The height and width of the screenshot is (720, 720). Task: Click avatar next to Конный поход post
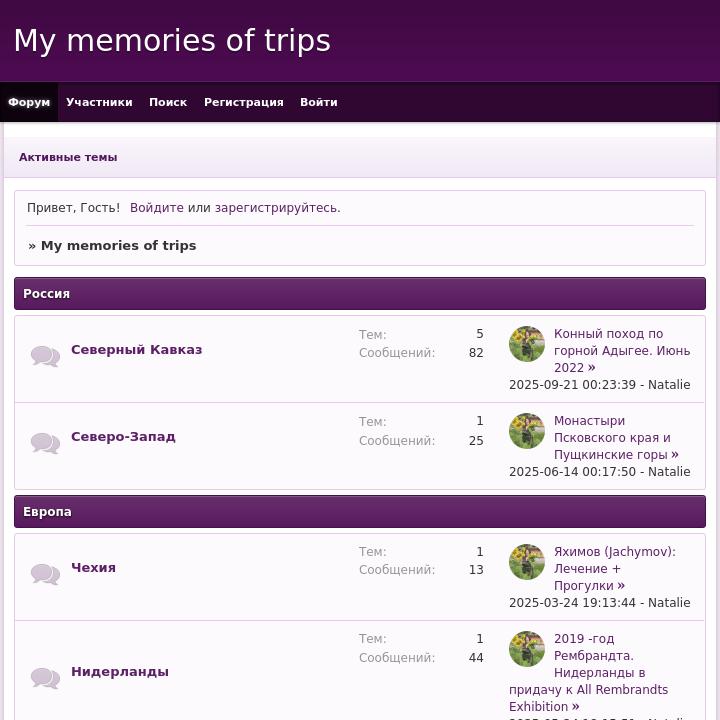click(x=527, y=344)
